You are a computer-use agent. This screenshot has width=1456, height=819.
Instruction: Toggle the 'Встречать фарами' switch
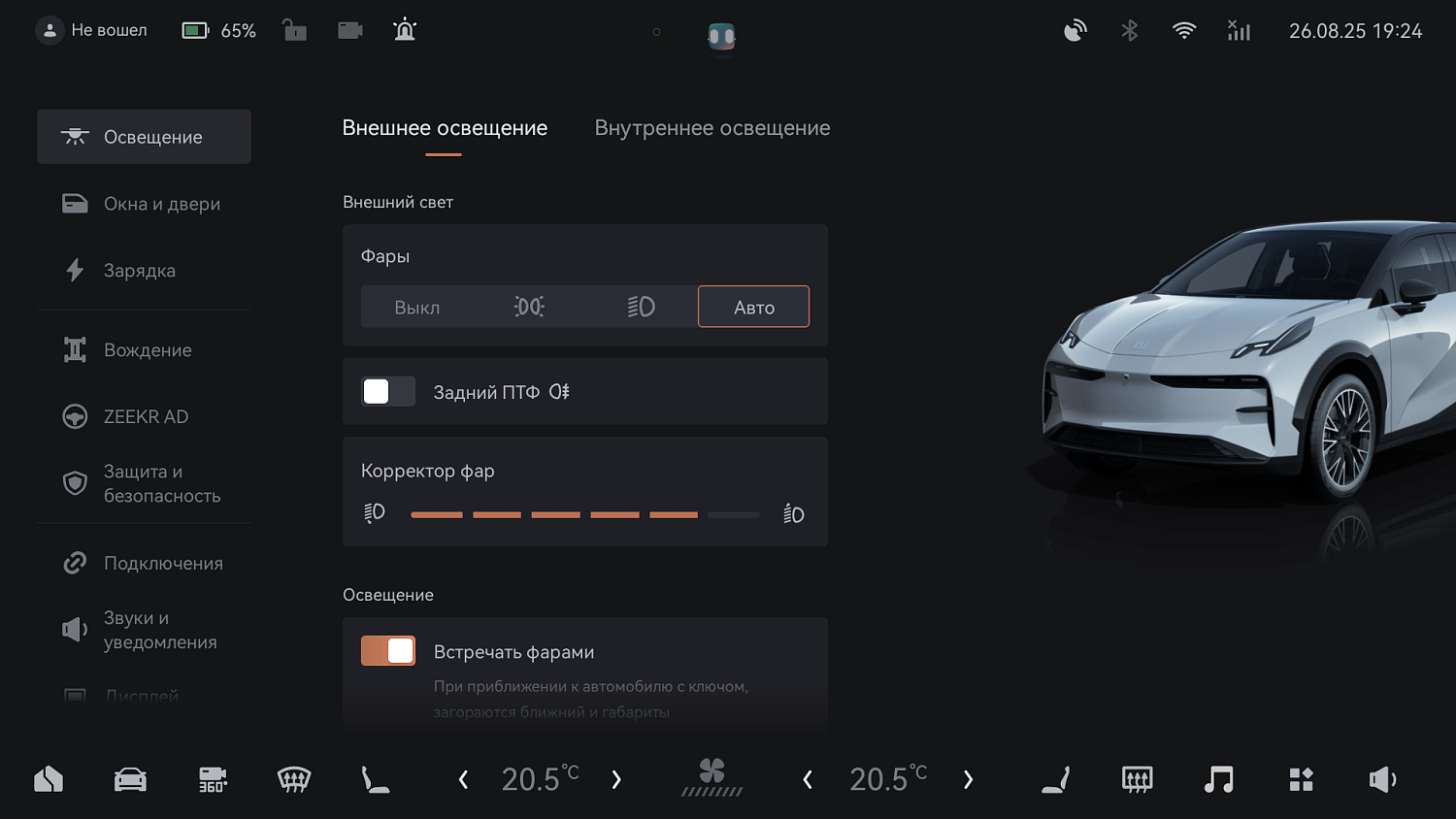388,651
